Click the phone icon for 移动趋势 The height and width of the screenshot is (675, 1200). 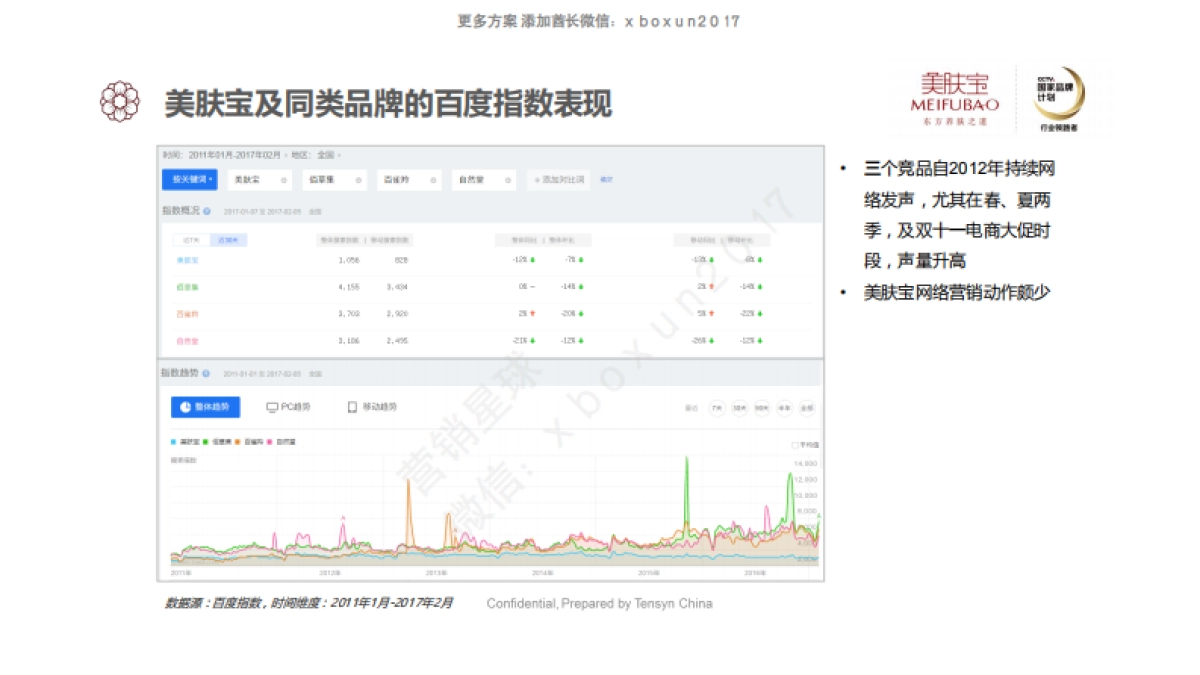pyautogui.click(x=352, y=407)
